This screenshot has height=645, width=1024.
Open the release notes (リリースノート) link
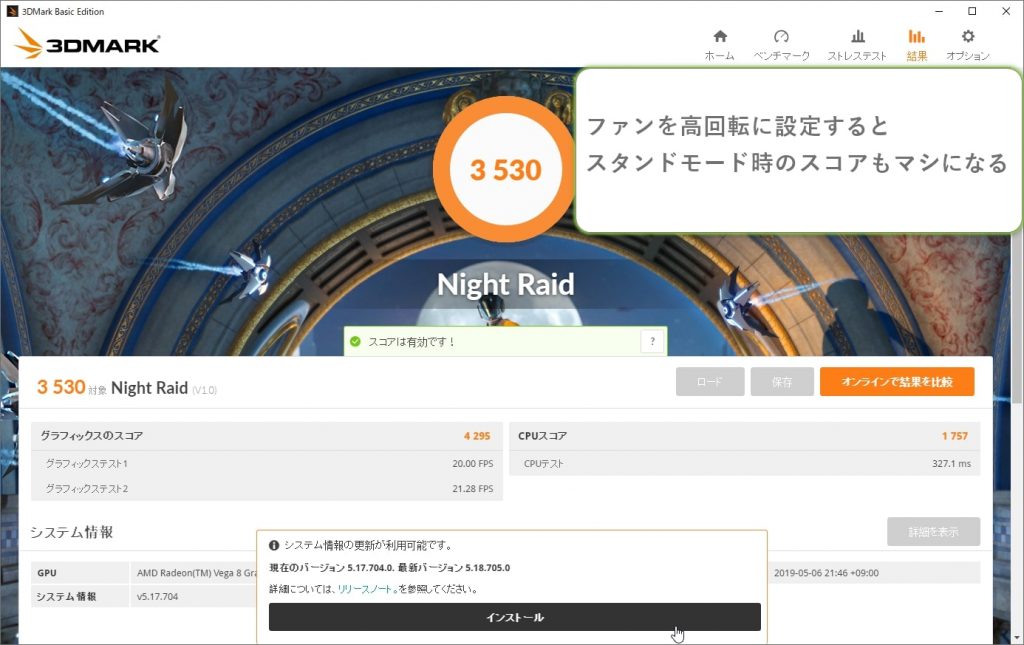click(x=364, y=590)
